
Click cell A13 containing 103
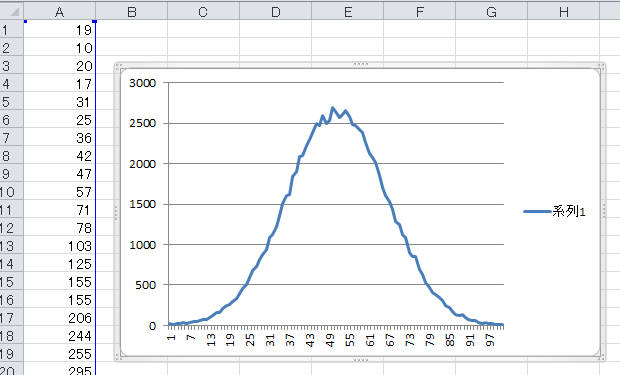pyautogui.click(x=59, y=245)
